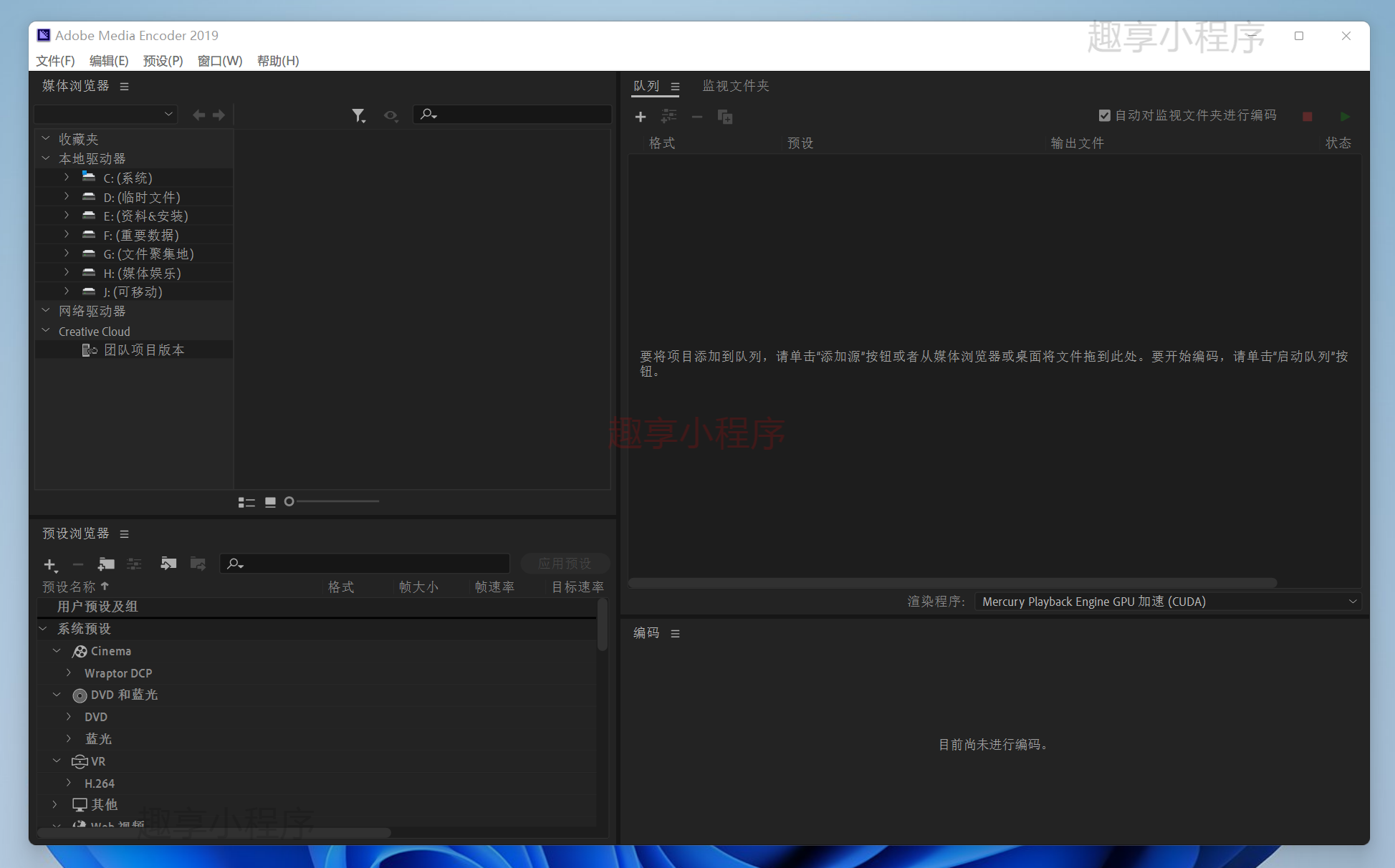Image resolution: width=1395 pixels, height=868 pixels.
Task: Expand the 其他 preset group
Action: point(55,804)
